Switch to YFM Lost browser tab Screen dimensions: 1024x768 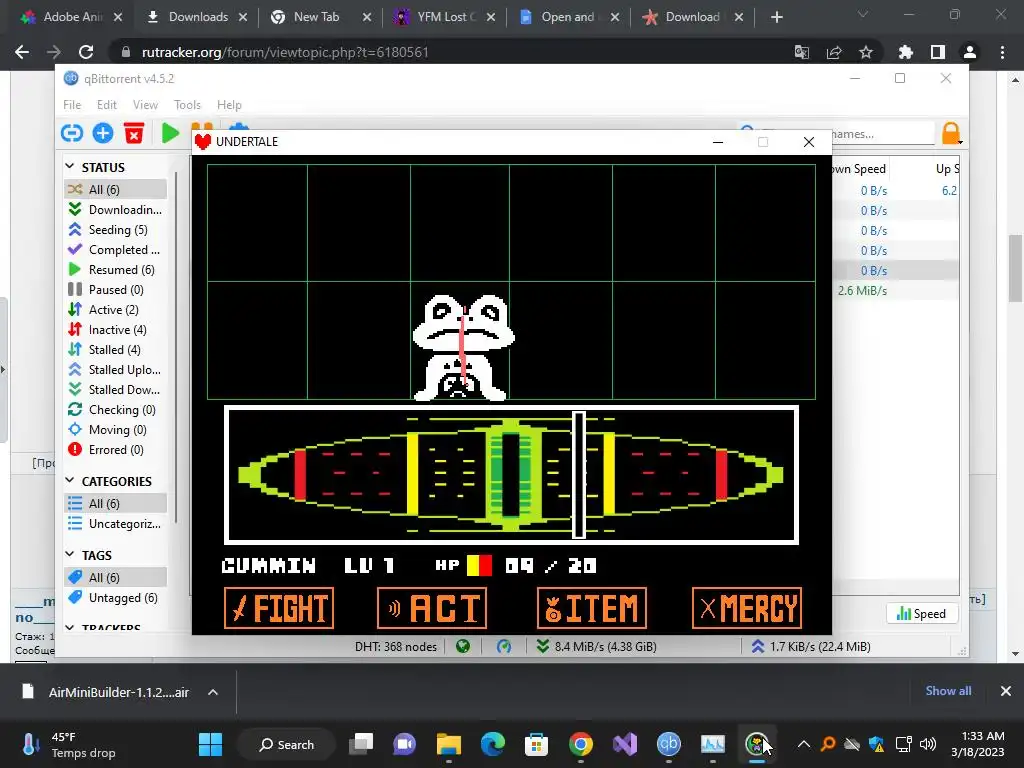point(447,17)
